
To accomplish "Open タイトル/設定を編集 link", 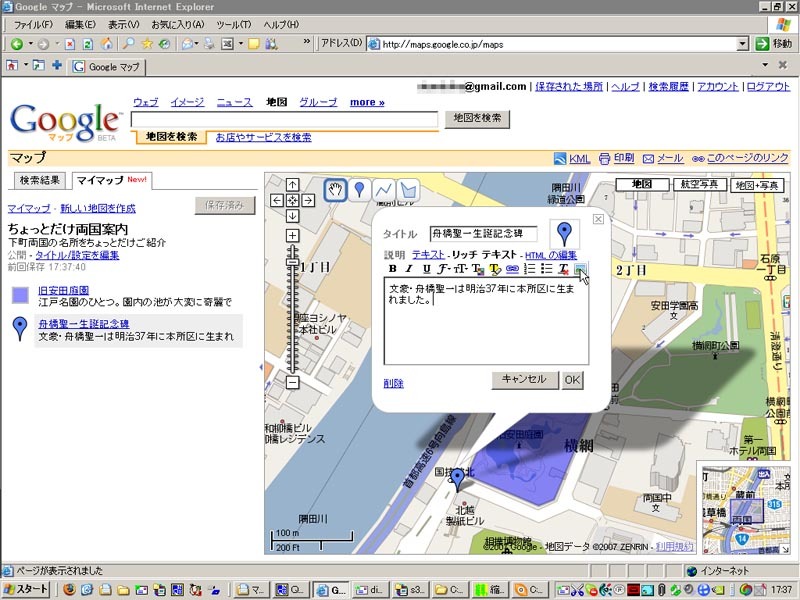I will click(x=77, y=255).
